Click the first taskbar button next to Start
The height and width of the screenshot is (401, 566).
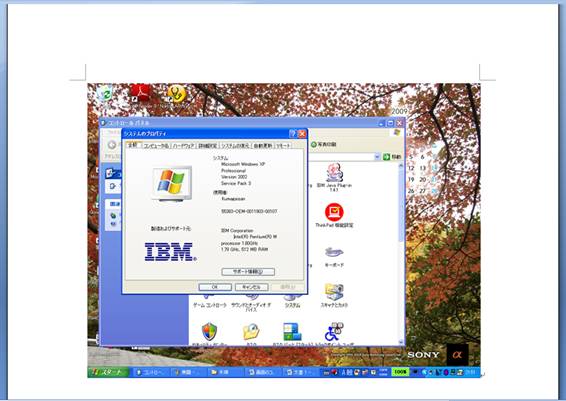151,372
